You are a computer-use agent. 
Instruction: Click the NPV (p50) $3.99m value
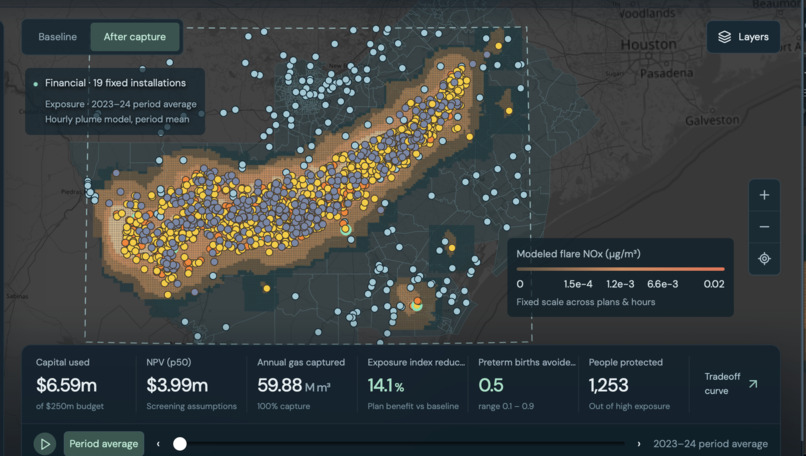pyautogui.click(x=177, y=385)
